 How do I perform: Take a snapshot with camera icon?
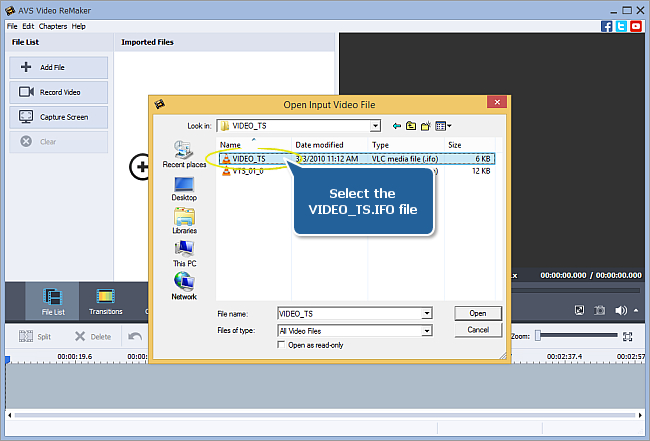pyautogui.click(x=599, y=310)
